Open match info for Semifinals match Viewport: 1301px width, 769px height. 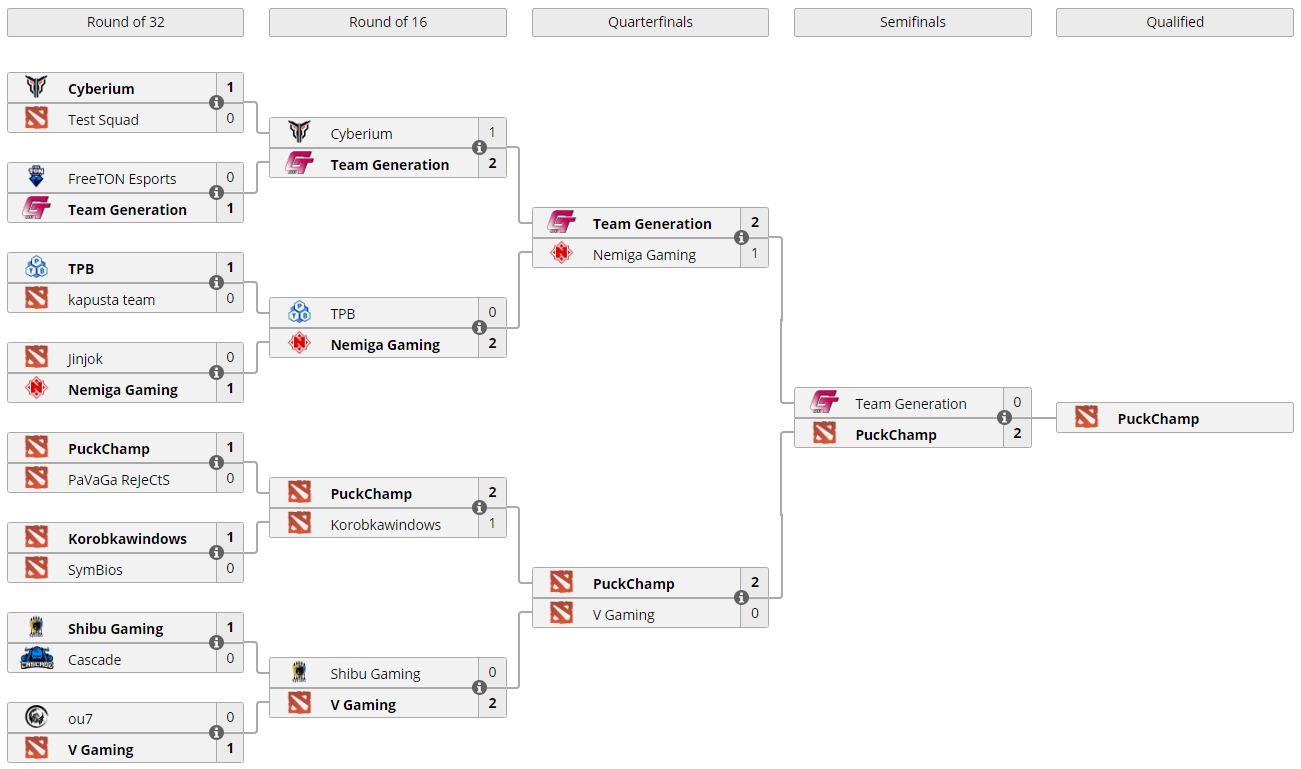coord(1003,418)
